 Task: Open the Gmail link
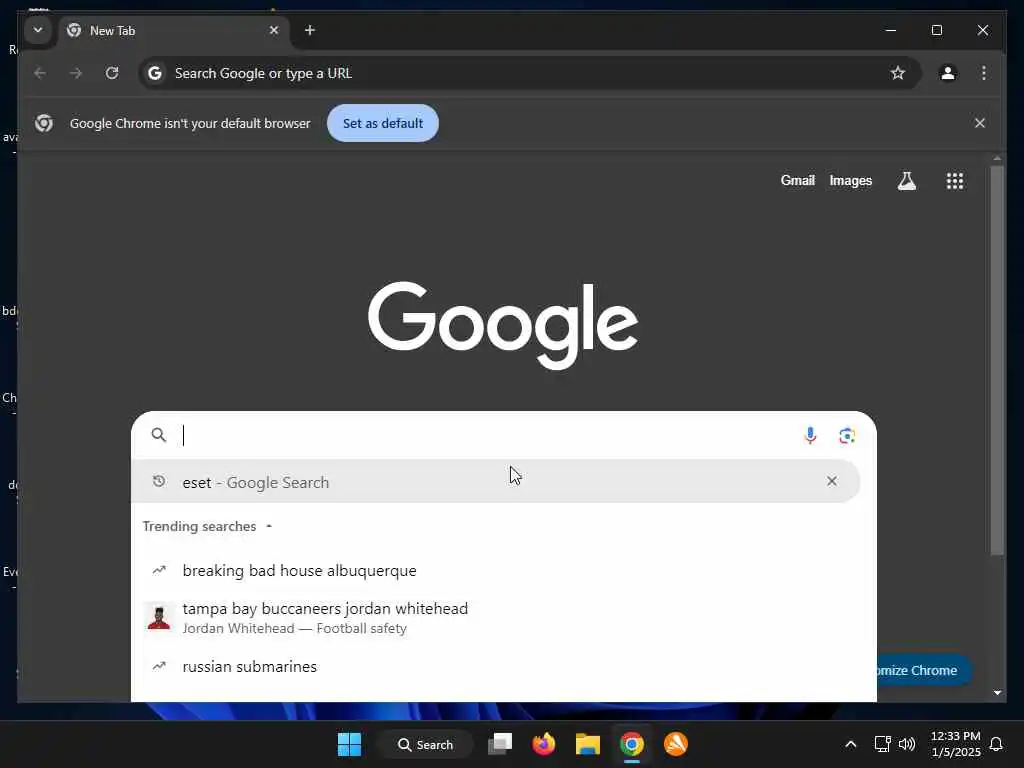(797, 180)
